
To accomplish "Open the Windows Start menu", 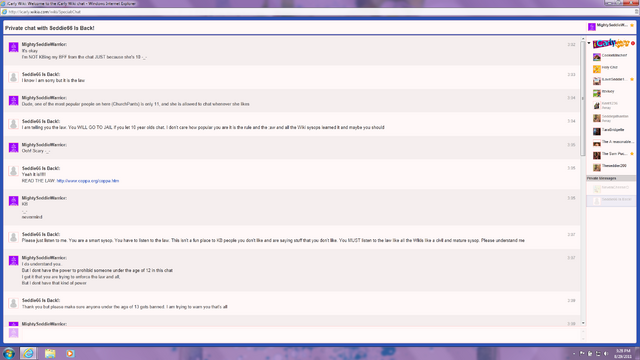I will coord(9,353).
